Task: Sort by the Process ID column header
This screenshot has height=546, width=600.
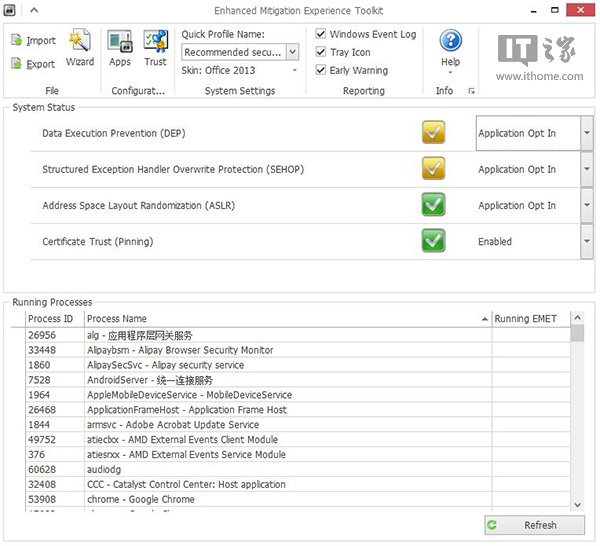Action: click(55, 319)
